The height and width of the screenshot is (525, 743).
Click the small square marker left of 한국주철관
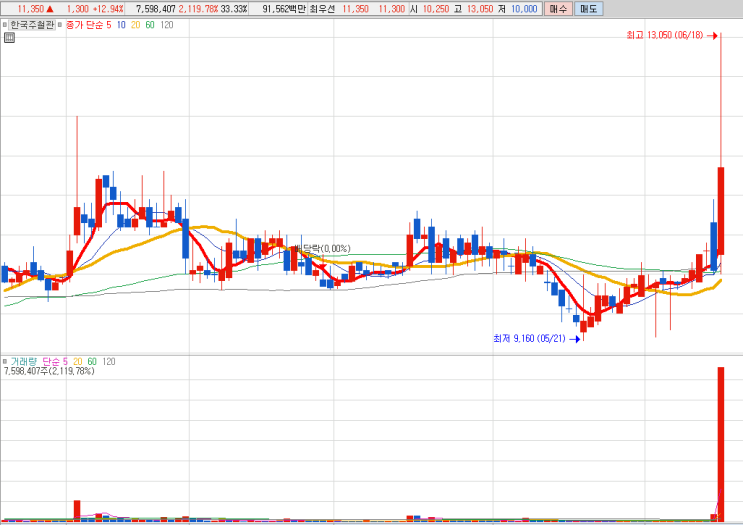5,25
